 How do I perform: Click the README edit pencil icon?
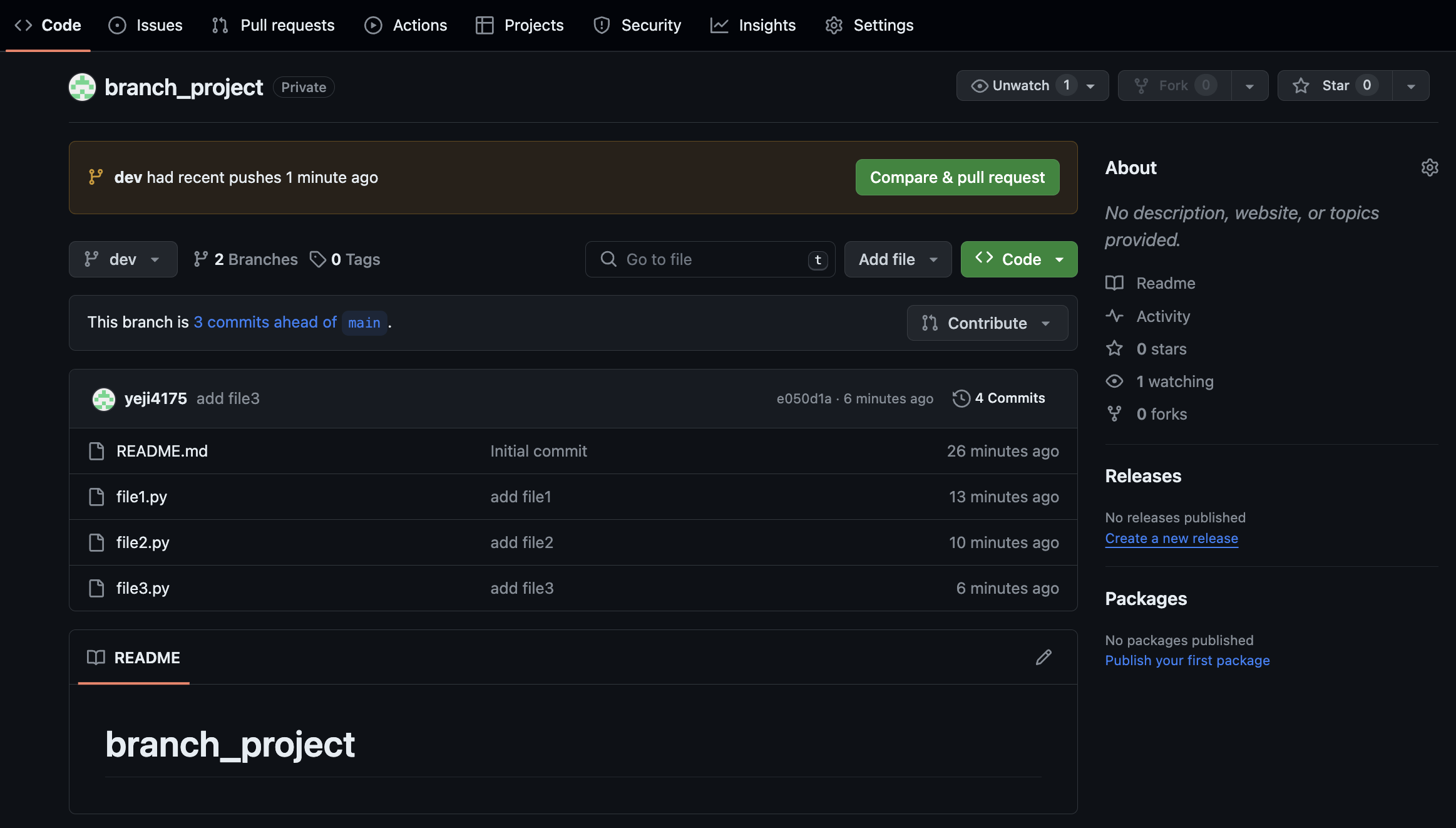point(1043,657)
